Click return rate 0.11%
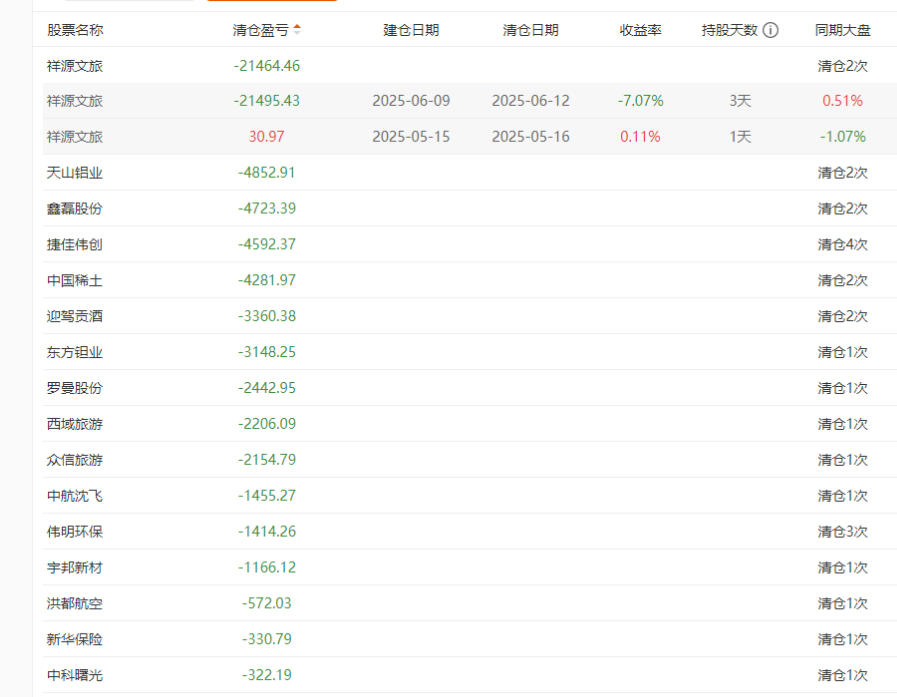897x697 pixels. (x=640, y=137)
